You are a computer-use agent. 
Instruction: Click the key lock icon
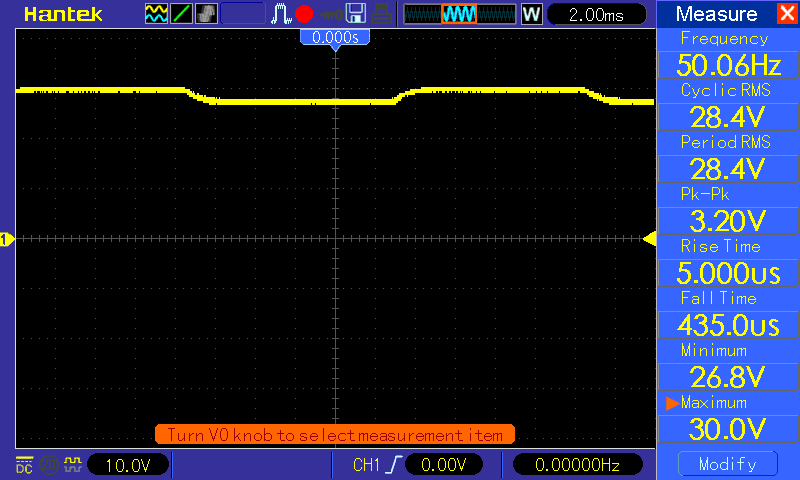(332, 14)
